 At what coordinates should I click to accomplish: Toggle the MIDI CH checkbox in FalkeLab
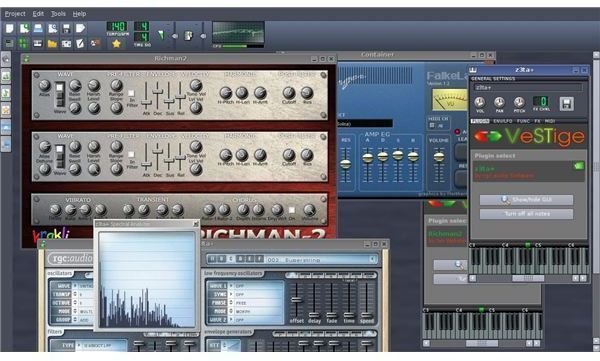point(432,125)
